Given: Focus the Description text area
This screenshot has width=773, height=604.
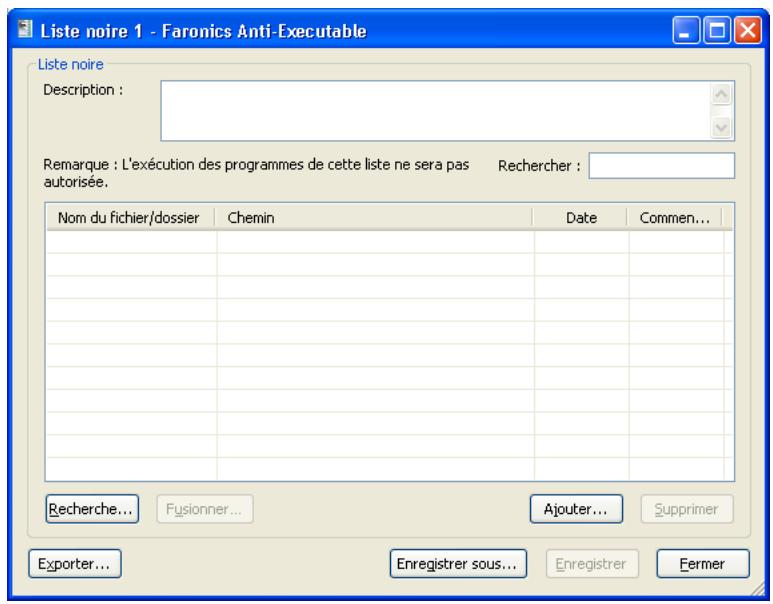Looking at the screenshot, I should tap(435, 111).
